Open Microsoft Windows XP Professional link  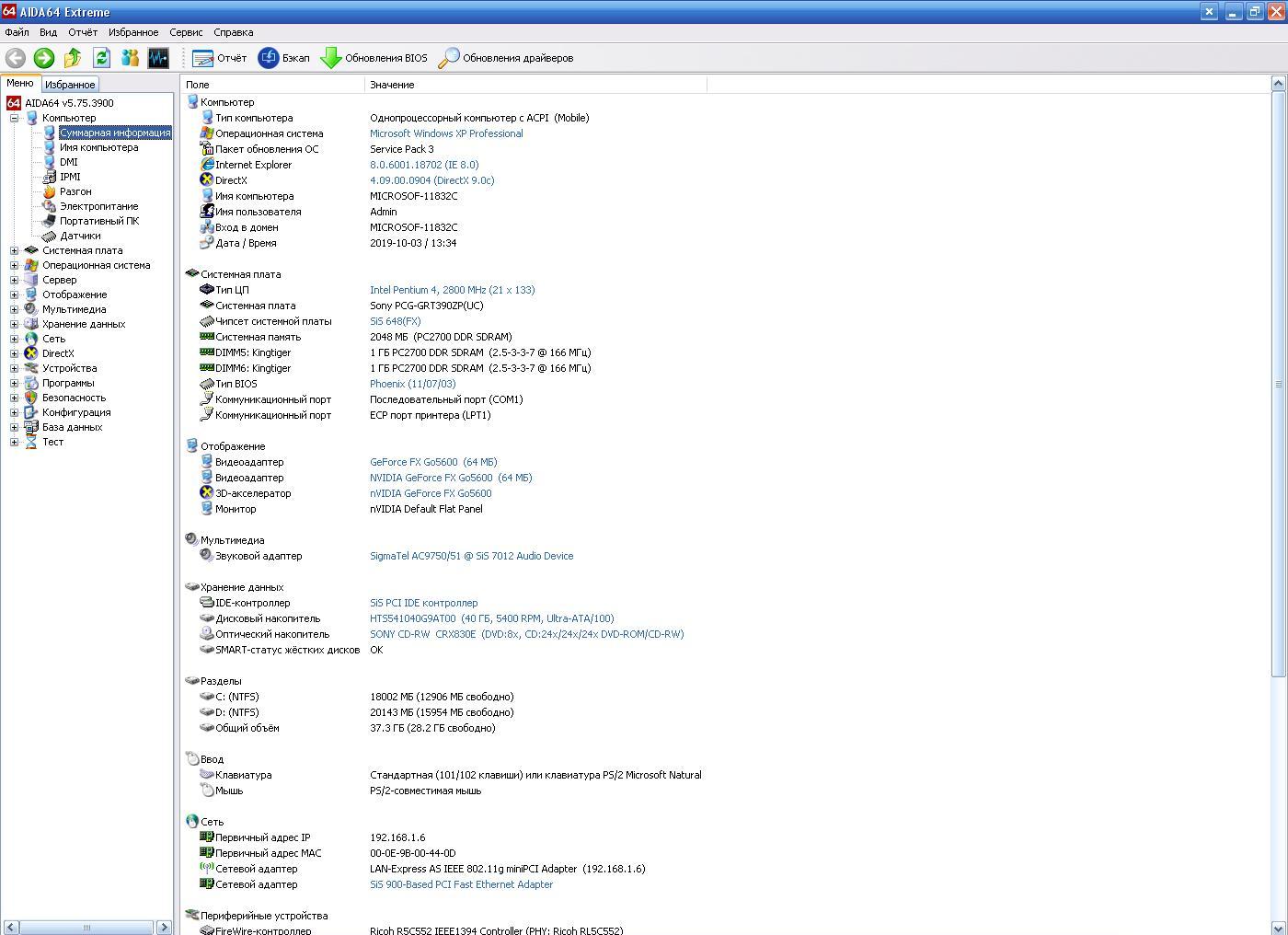coord(446,133)
